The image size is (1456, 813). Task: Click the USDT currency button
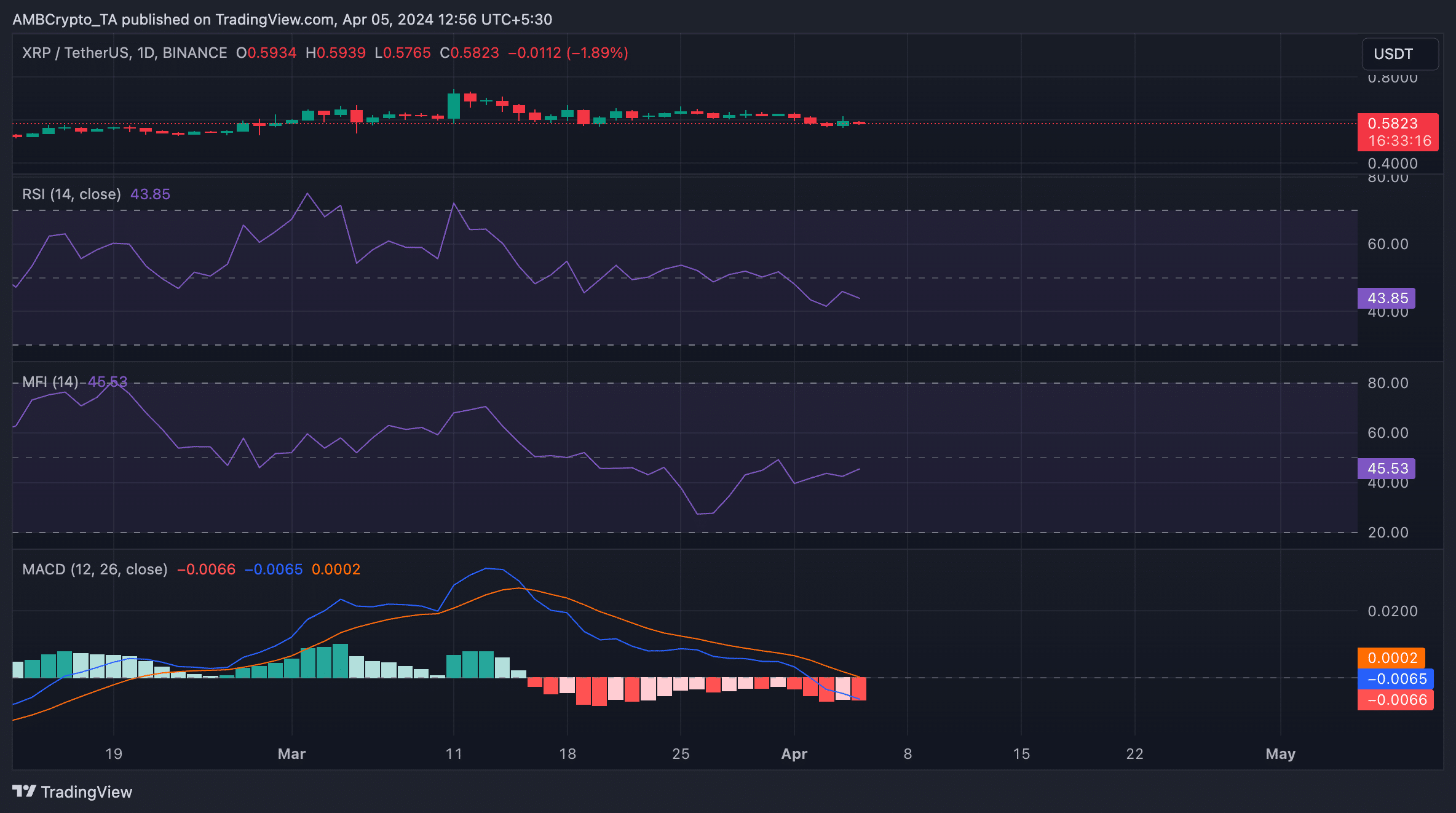pos(1400,54)
